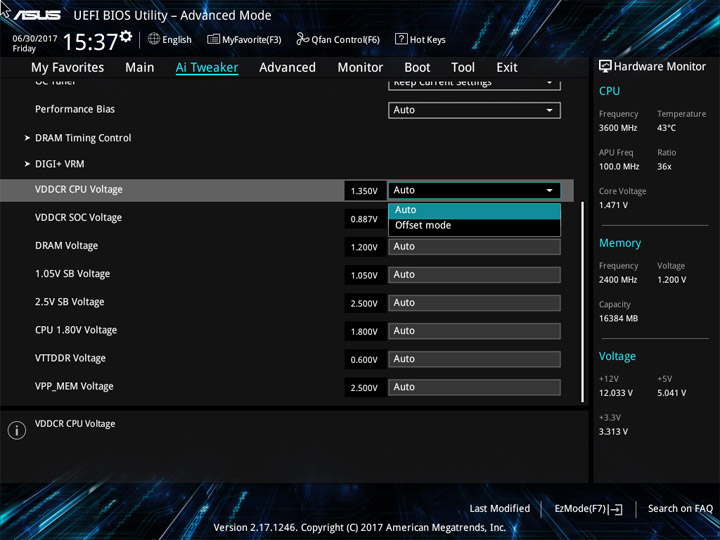720x540 pixels.
Task: Click the Hot Keys question mark icon
Action: [401, 39]
